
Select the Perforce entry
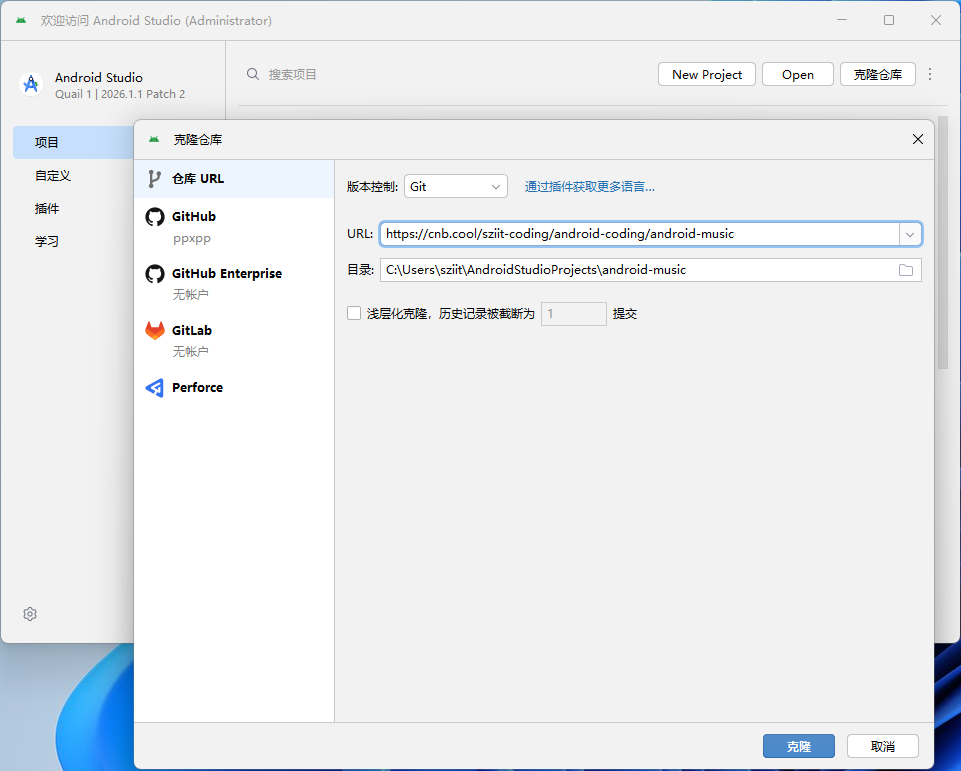coord(234,387)
